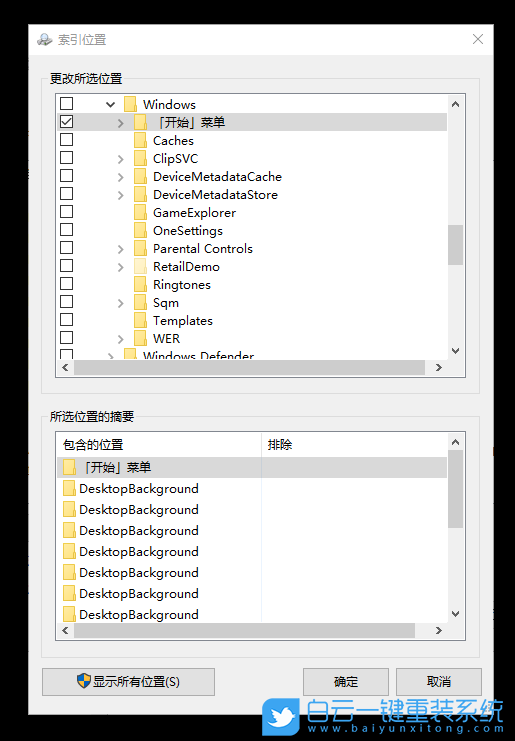Click the 显示所有位置(S) button
This screenshot has width=515, height=741.
(x=129, y=681)
